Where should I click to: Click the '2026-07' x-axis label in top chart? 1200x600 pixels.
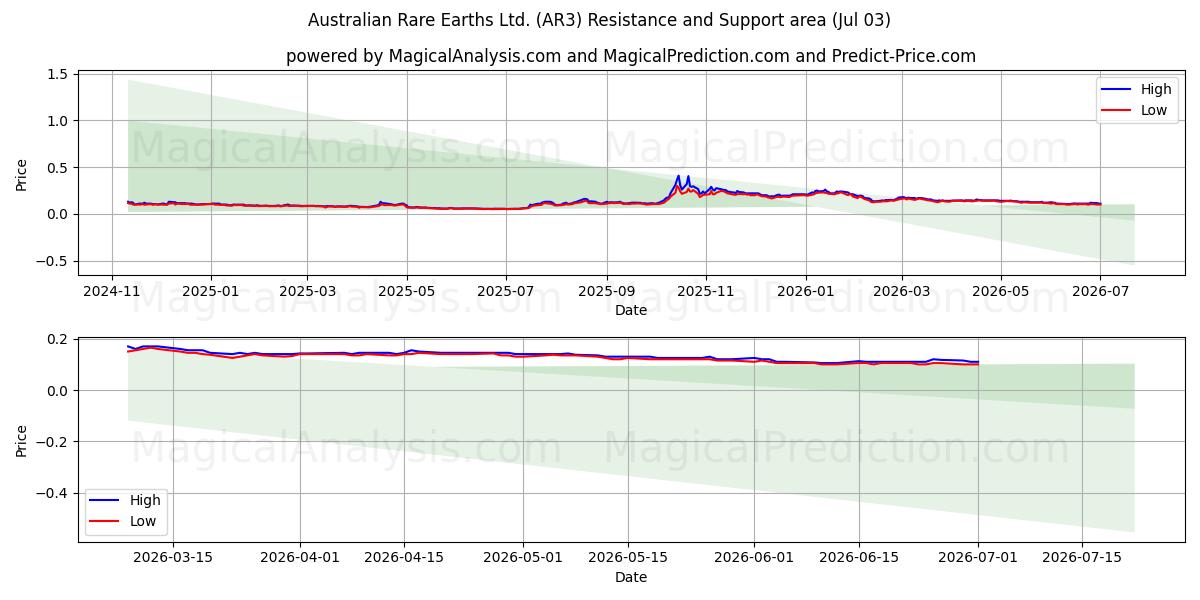[1101, 292]
